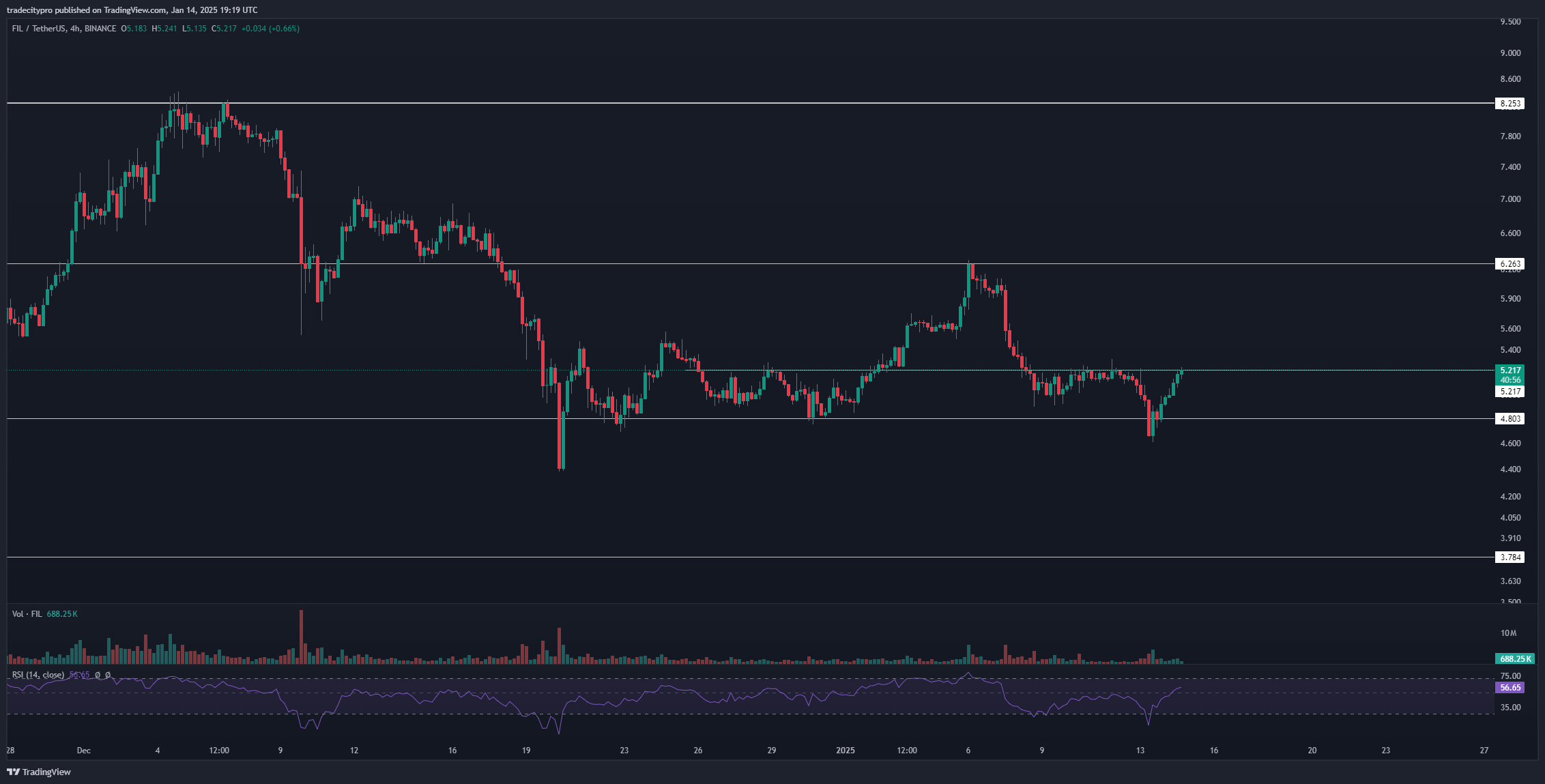1545x784 pixels.
Task: Click the 27 date label on the time axis
Action: [x=1484, y=751]
